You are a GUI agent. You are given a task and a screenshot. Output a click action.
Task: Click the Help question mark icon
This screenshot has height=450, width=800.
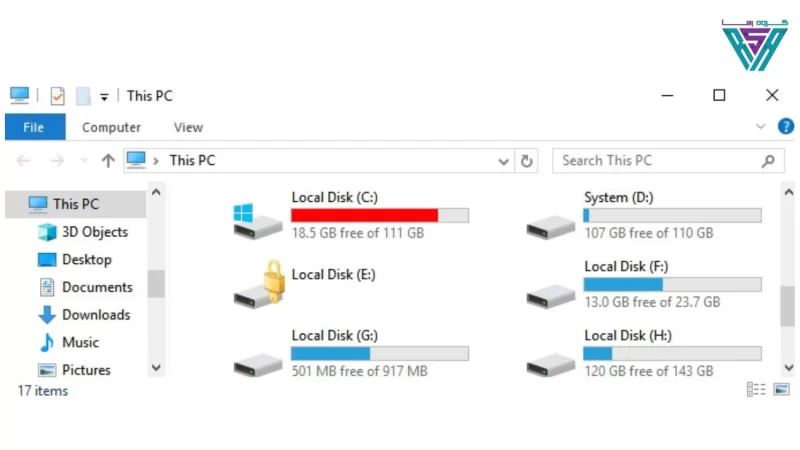pyautogui.click(x=785, y=126)
